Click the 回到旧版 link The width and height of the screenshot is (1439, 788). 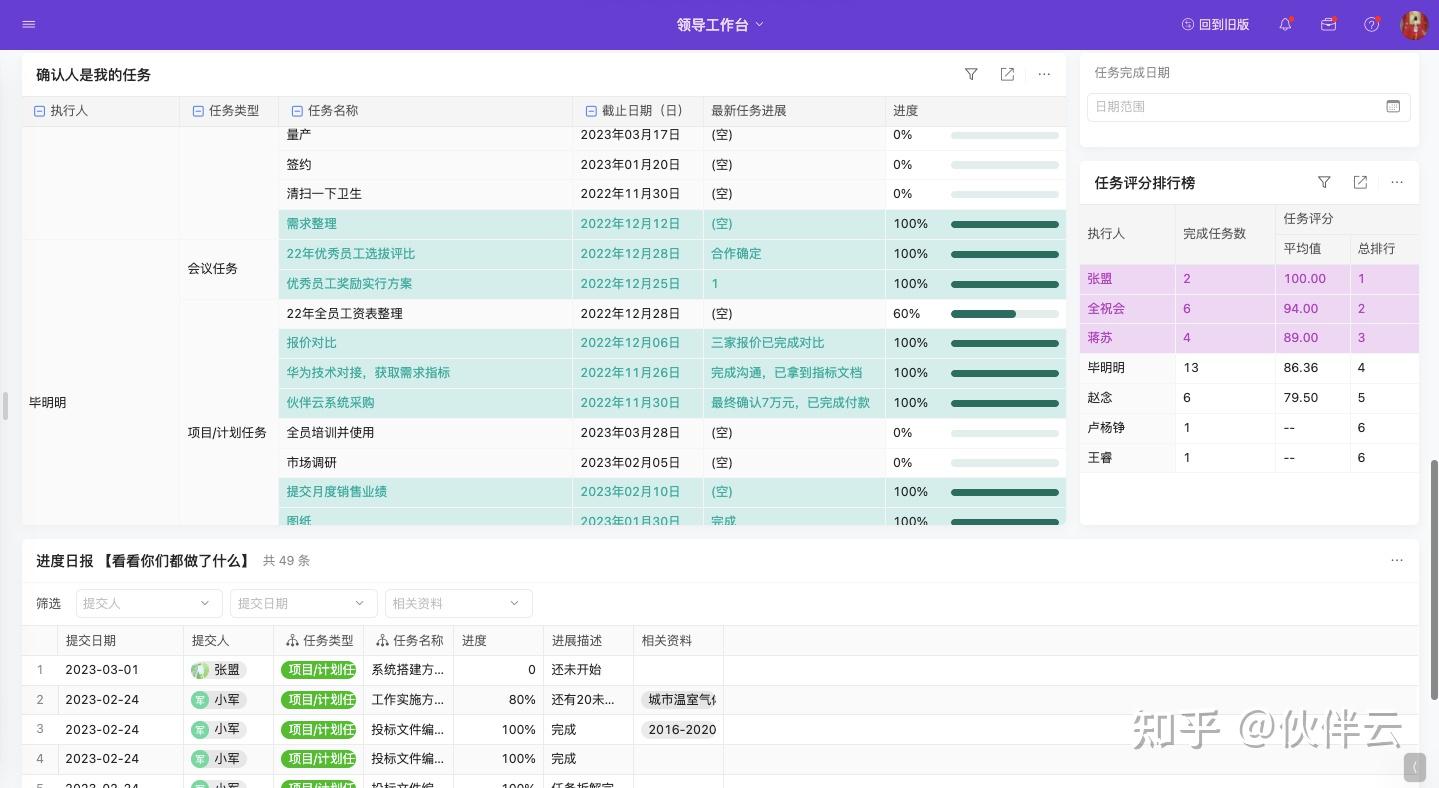(1215, 24)
